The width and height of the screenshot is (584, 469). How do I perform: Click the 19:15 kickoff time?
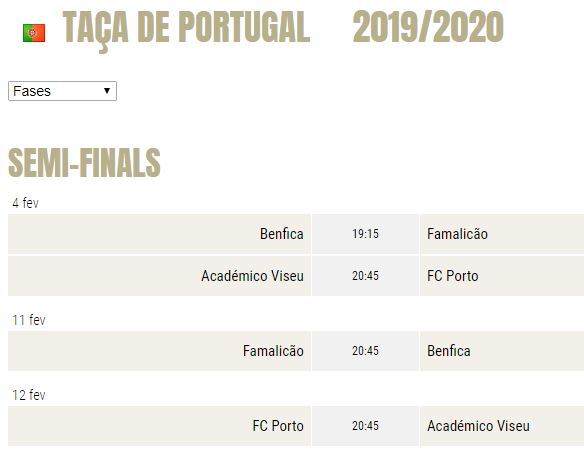(365, 234)
